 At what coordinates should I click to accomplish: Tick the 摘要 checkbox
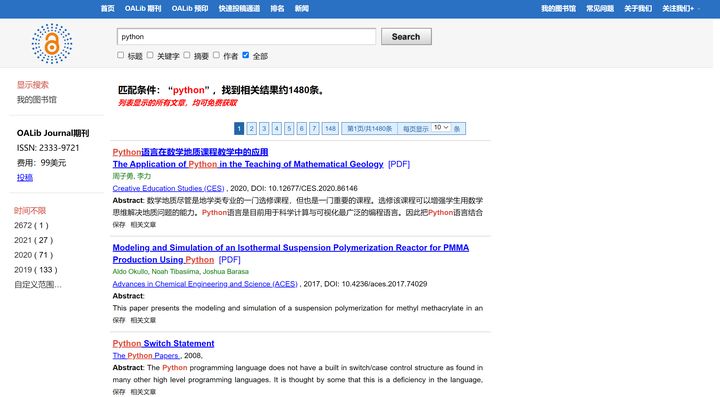coord(186,55)
